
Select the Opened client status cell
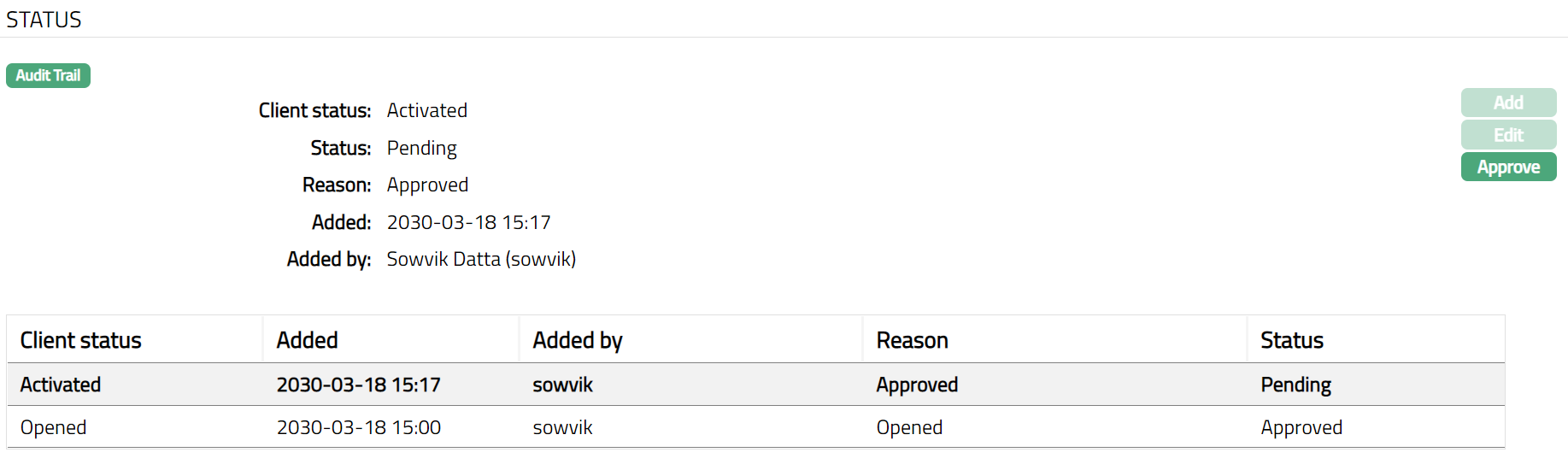pos(54,427)
